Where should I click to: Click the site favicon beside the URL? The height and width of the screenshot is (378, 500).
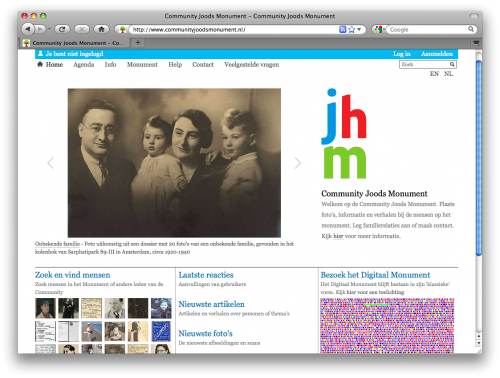point(122,30)
